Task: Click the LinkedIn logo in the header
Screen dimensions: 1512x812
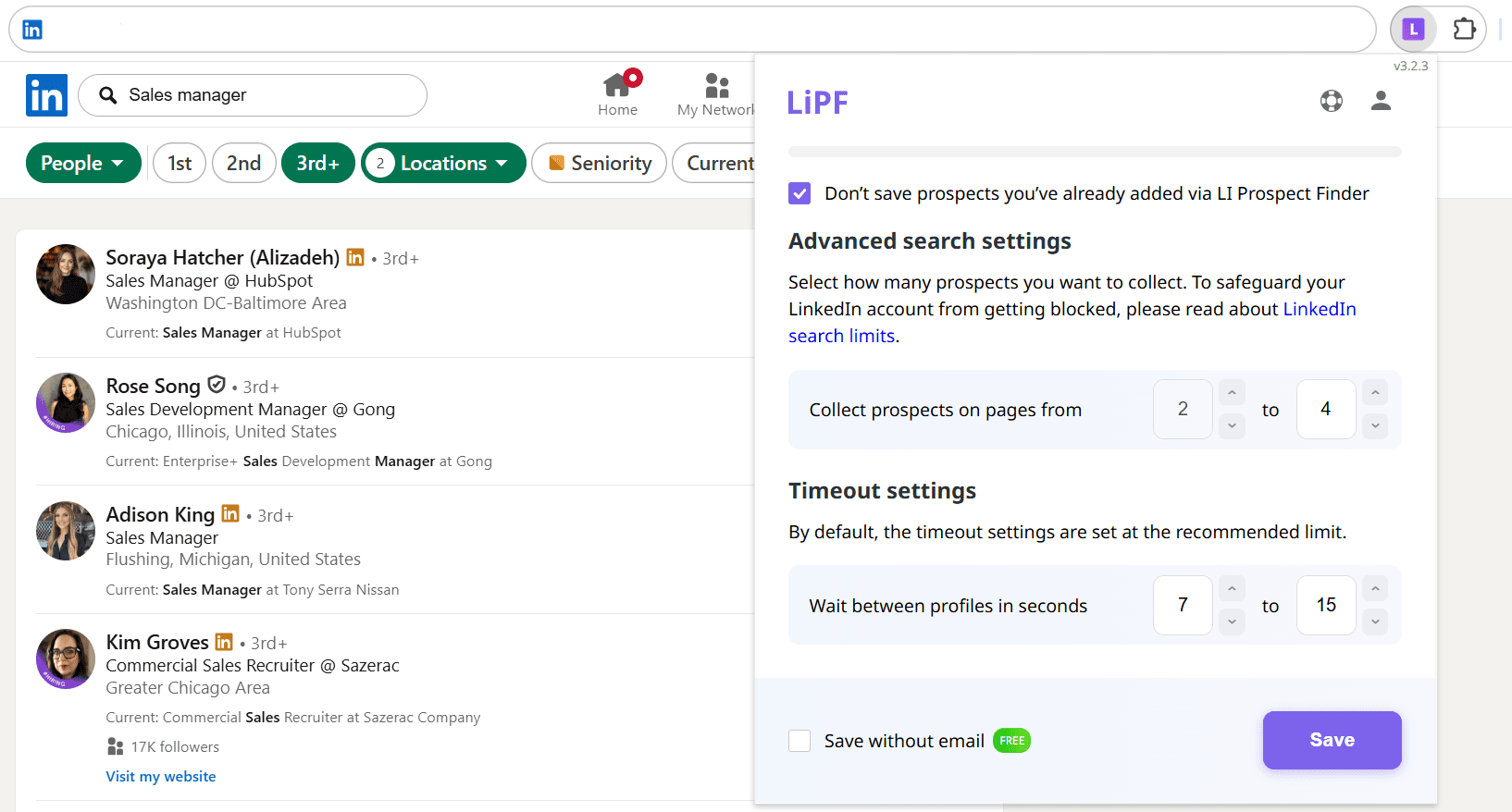Action: (x=46, y=95)
